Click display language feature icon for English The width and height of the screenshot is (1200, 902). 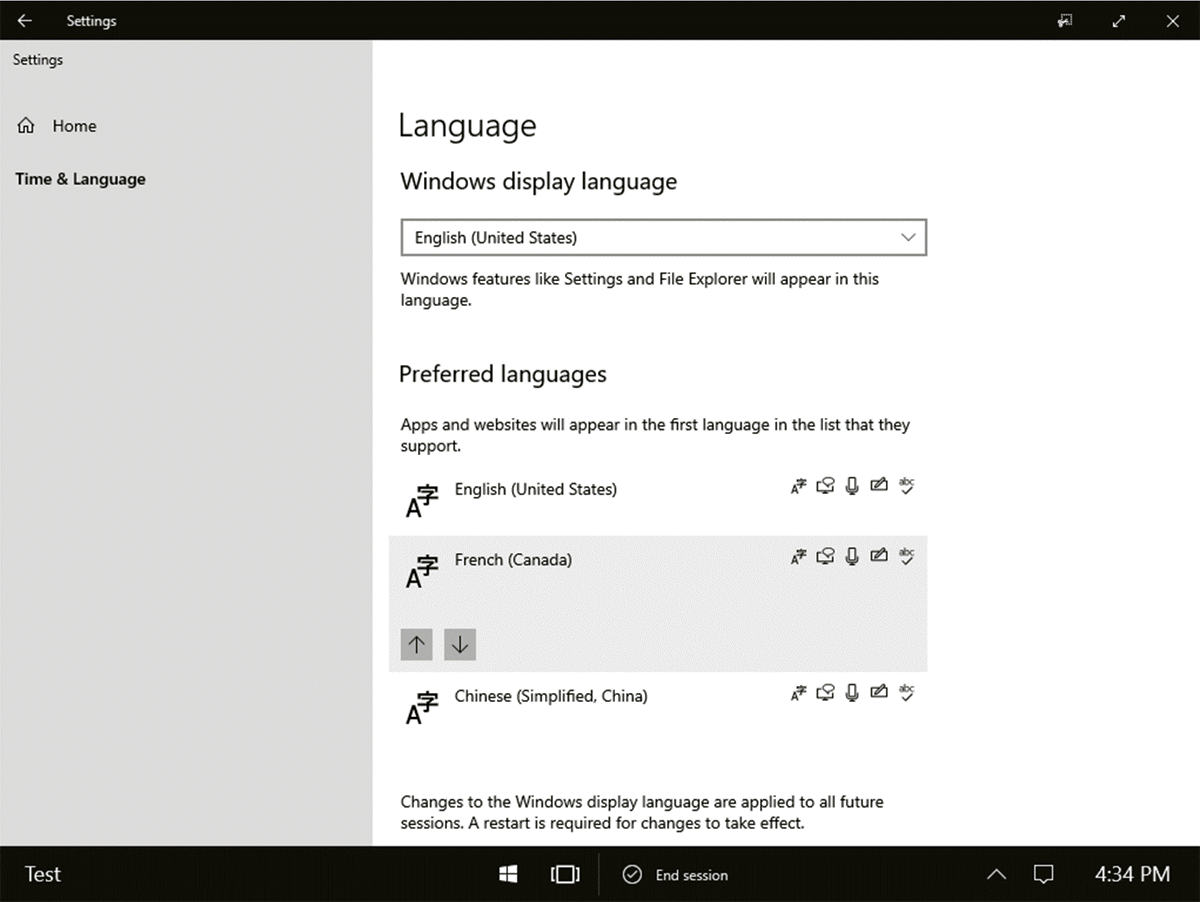pos(798,486)
